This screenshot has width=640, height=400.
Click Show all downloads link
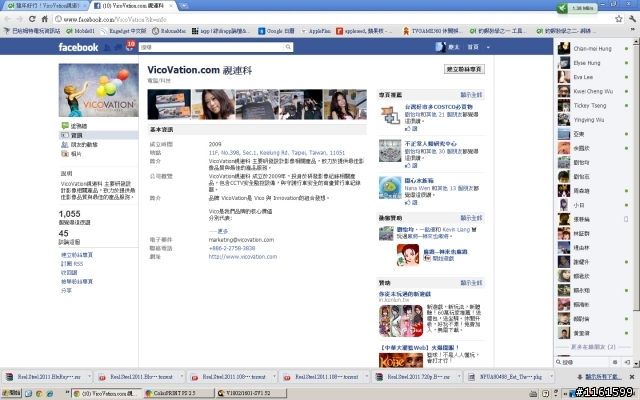[600, 377]
